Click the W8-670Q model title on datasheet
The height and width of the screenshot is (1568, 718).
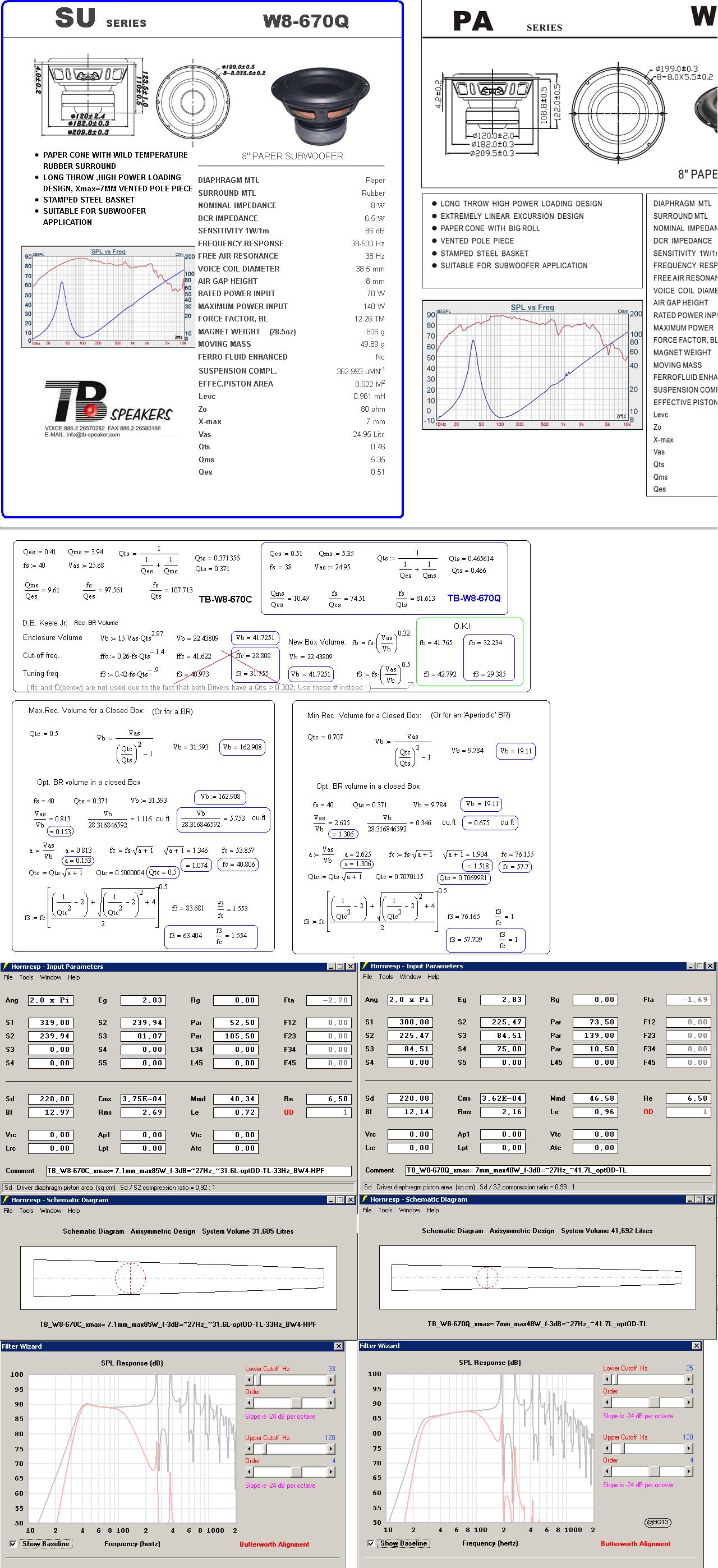point(306,21)
